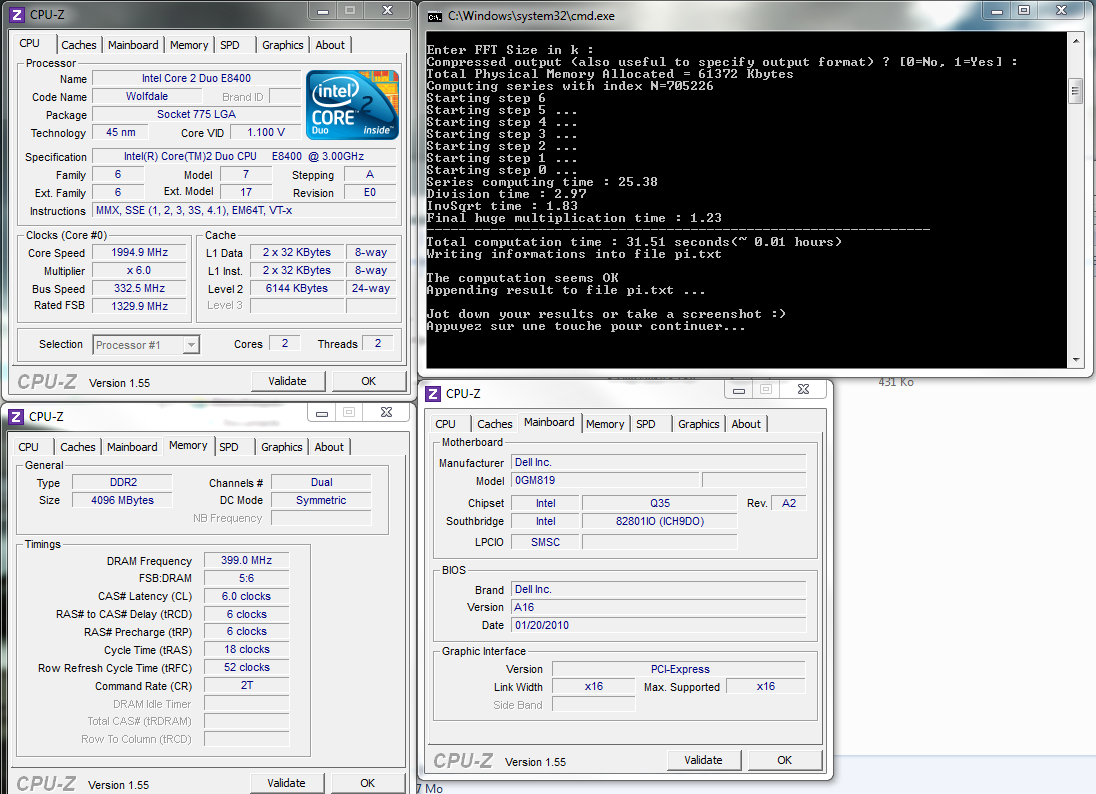Click the Southbridge value 82801IO (ICH9DO)
Viewport: 1096px width, 794px height.
660,521
